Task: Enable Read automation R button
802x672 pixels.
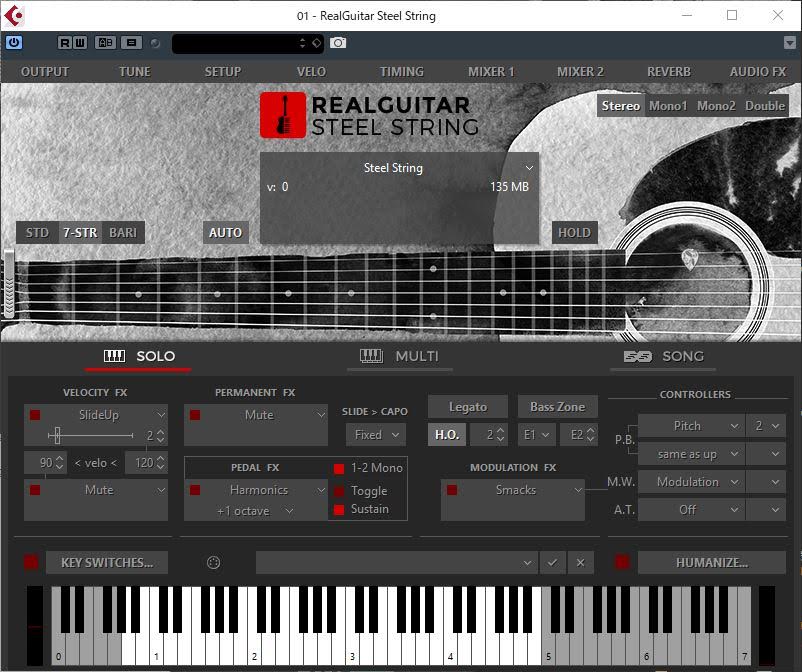Action: (x=64, y=43)
